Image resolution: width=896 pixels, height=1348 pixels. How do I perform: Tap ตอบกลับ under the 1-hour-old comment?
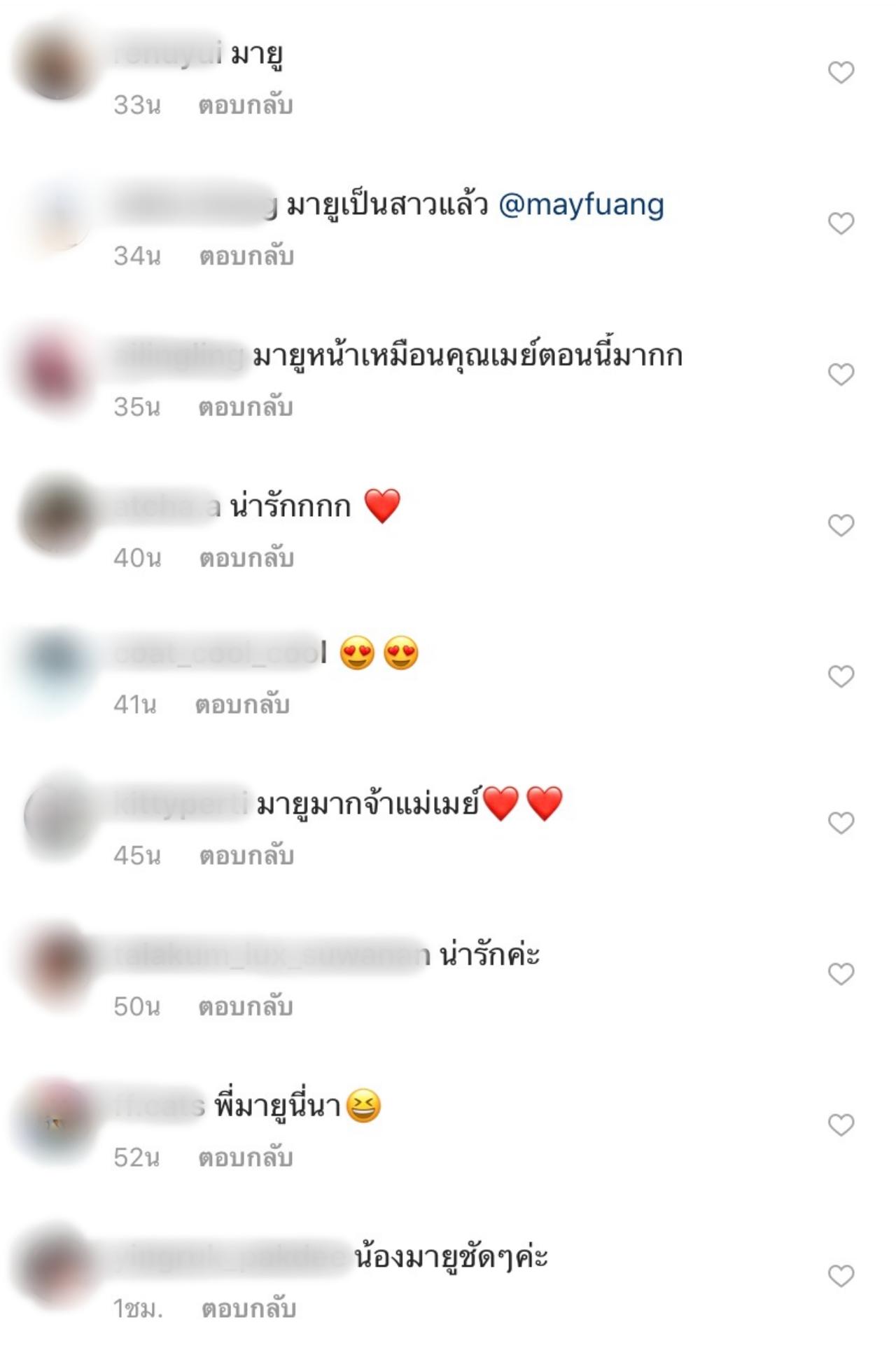coord(249,1309)
